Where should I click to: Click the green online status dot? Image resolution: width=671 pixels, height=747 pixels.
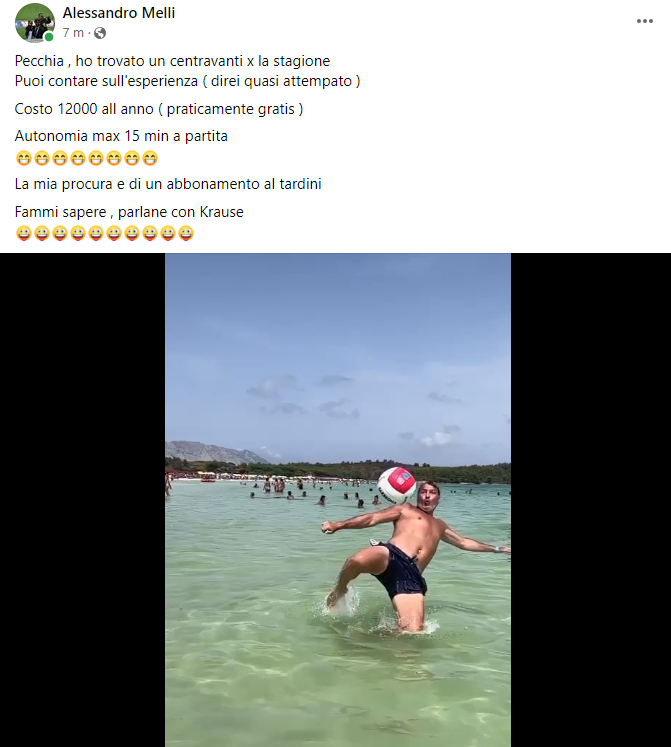pos(49,37)
